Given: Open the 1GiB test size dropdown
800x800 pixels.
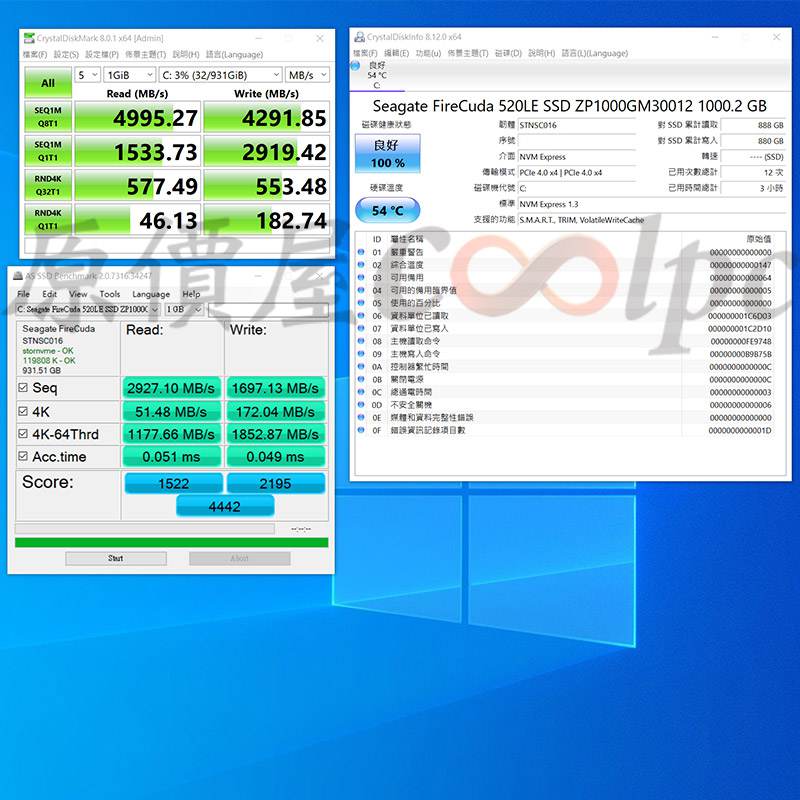Looking at the screenshot, I should (x=129, y=75).
